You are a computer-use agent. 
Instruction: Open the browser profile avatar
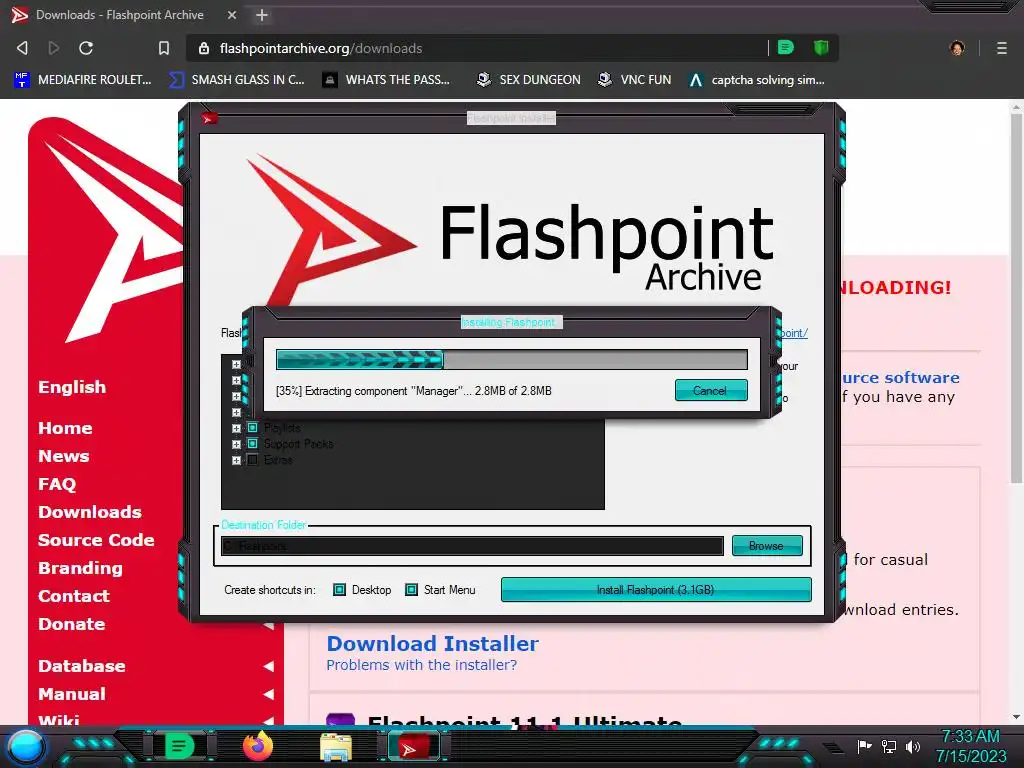[957, 48]
